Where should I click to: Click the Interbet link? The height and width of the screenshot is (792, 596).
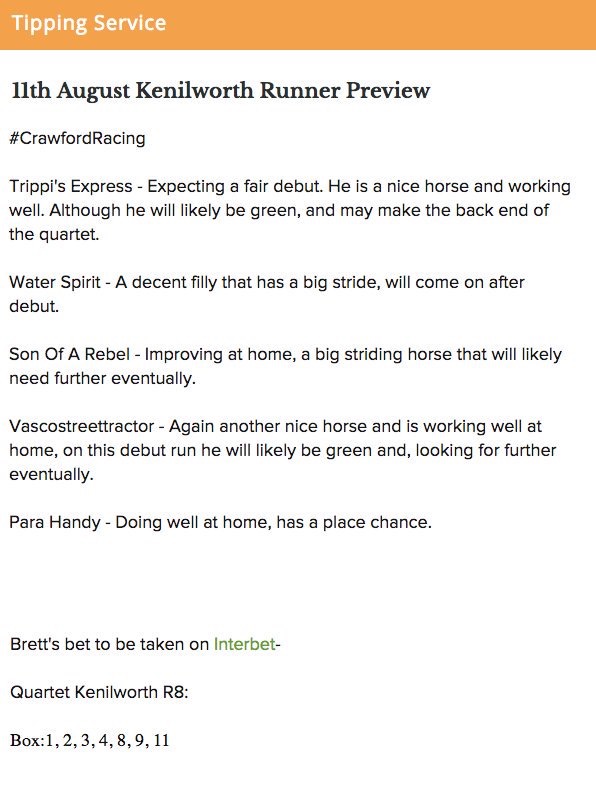pos(244,644)
